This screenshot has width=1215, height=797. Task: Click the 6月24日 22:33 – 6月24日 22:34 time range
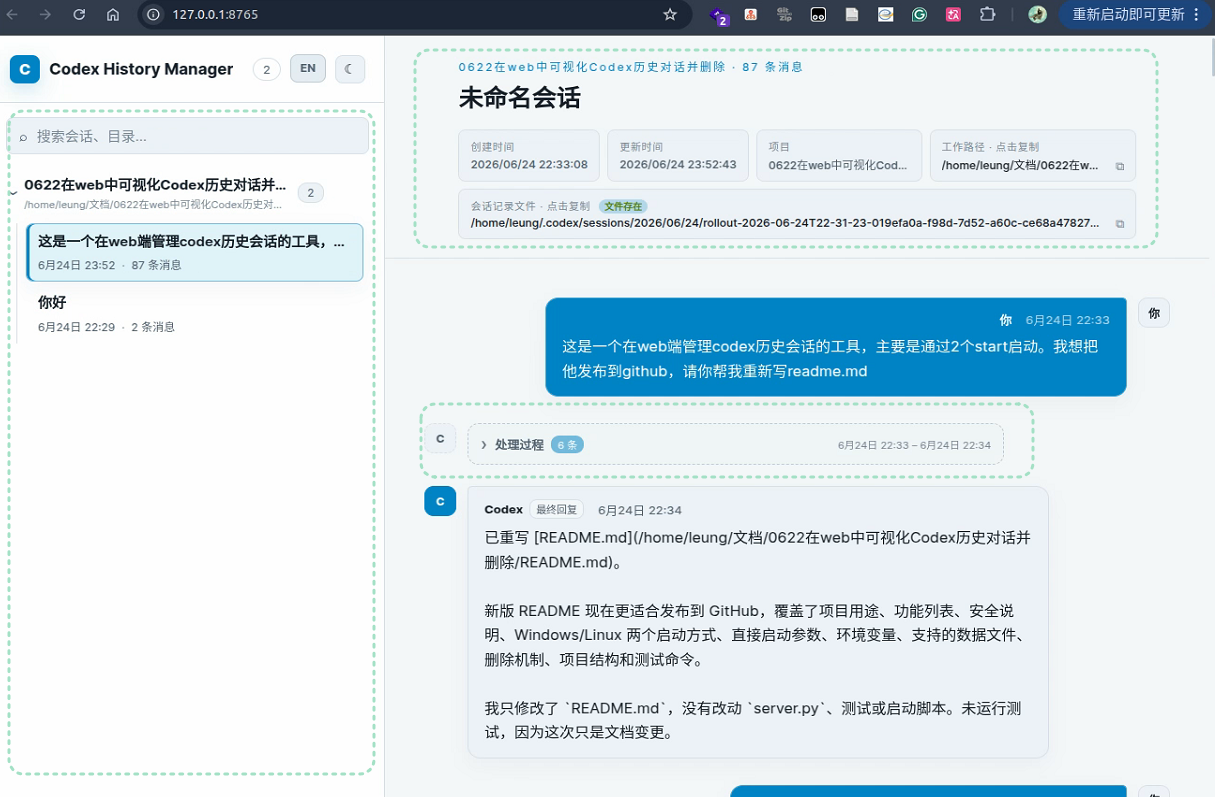[x=914, y=445]
